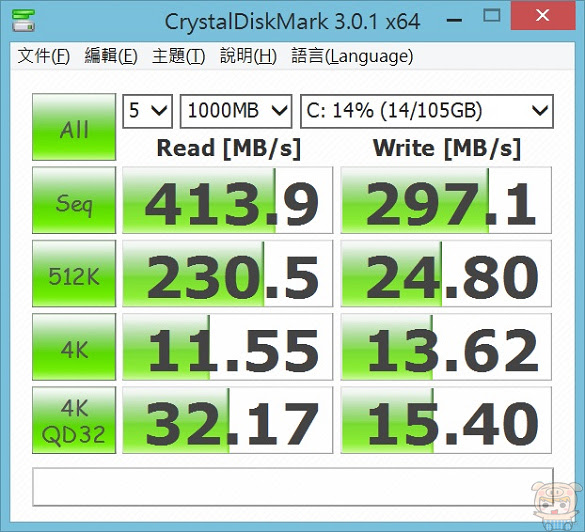
Task: Select the 512K read result 230.5
Action: tap(228, 273)
